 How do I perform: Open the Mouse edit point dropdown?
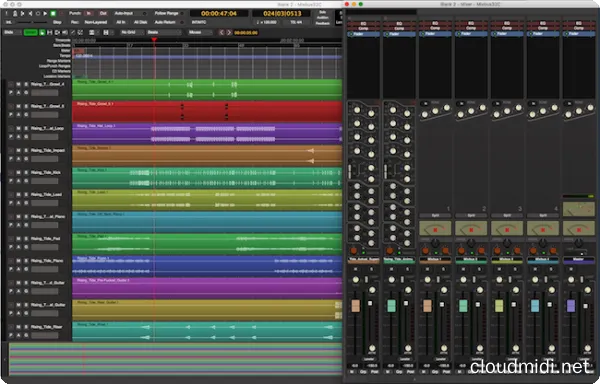pyautogui.click(x=199, y=33)
